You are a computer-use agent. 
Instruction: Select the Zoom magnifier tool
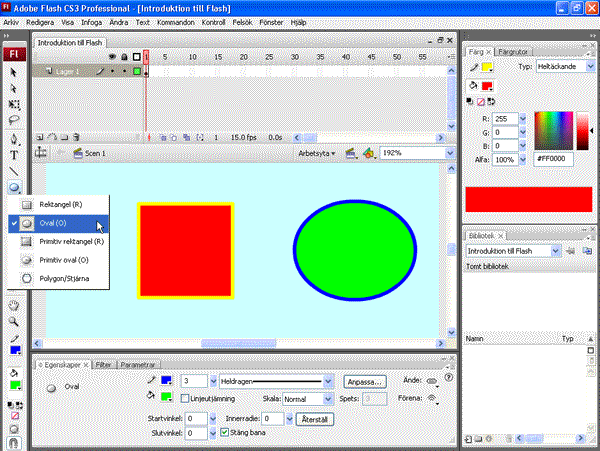click(14, 322)
